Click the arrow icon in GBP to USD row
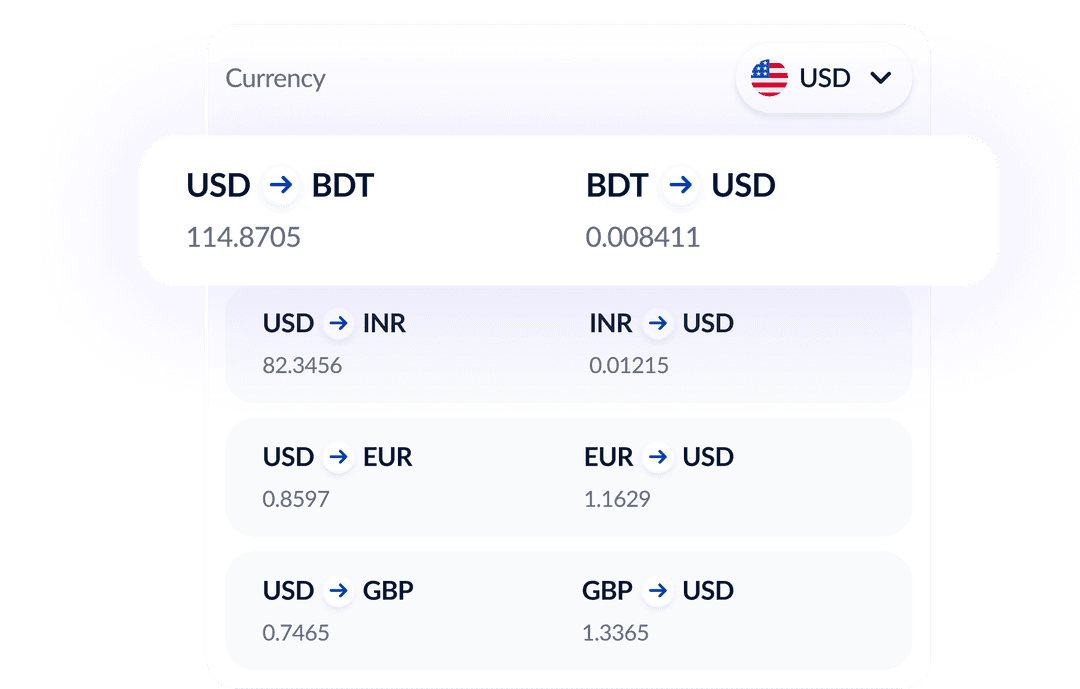The width and height of the screenshot is (1080, 689). 658,590
